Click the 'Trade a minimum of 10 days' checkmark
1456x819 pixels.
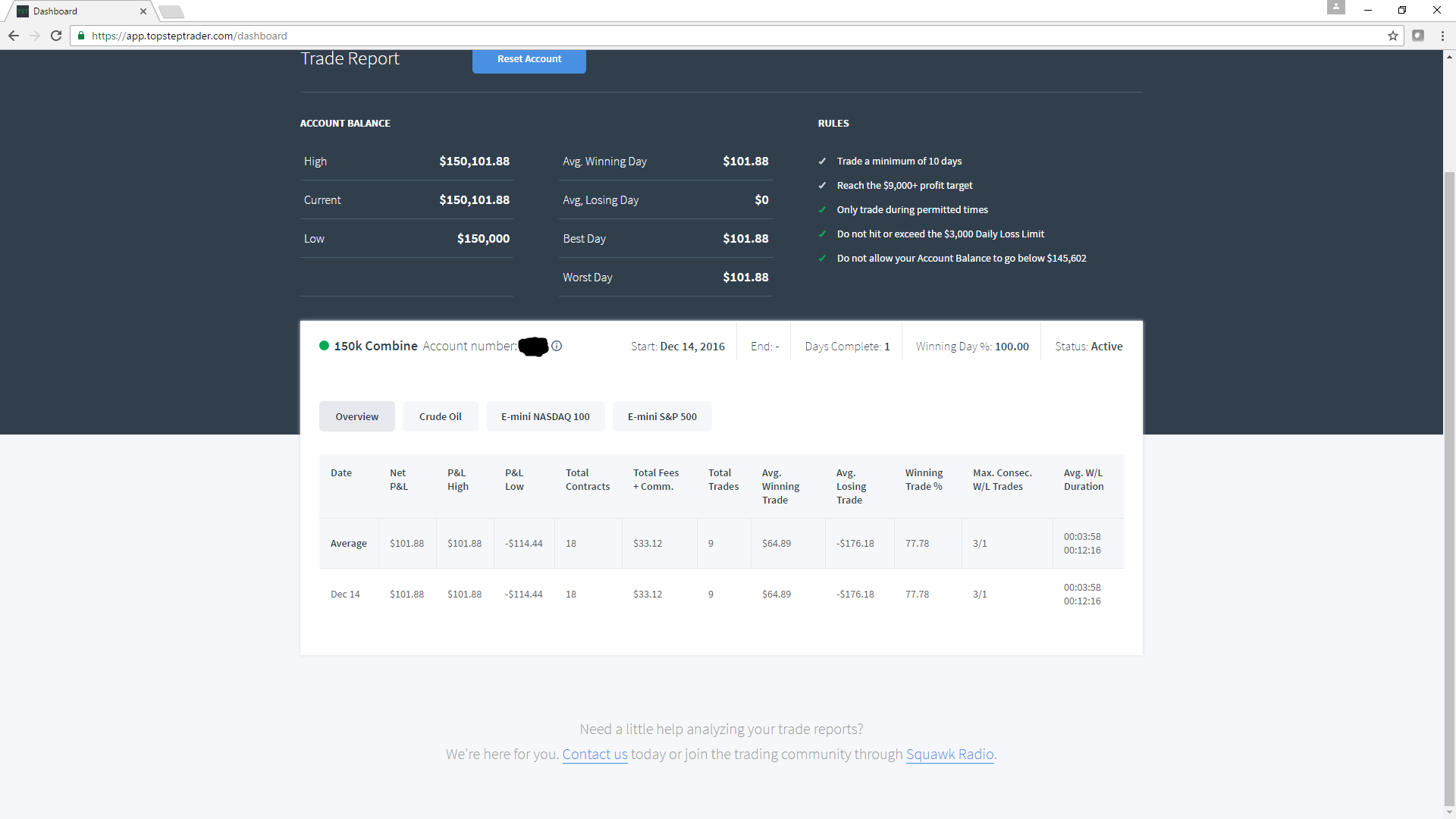[x=822, y=162]
